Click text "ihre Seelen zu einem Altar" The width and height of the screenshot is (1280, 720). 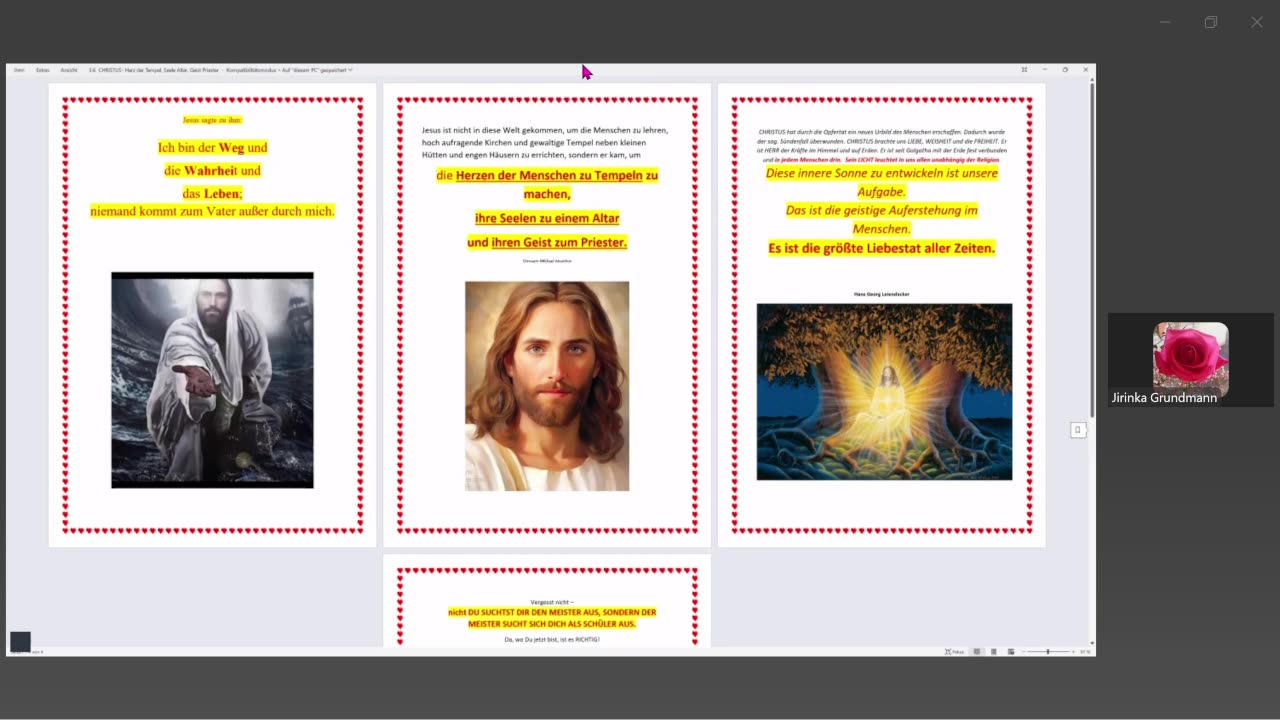pyautogui.click(x=547, y=218)
